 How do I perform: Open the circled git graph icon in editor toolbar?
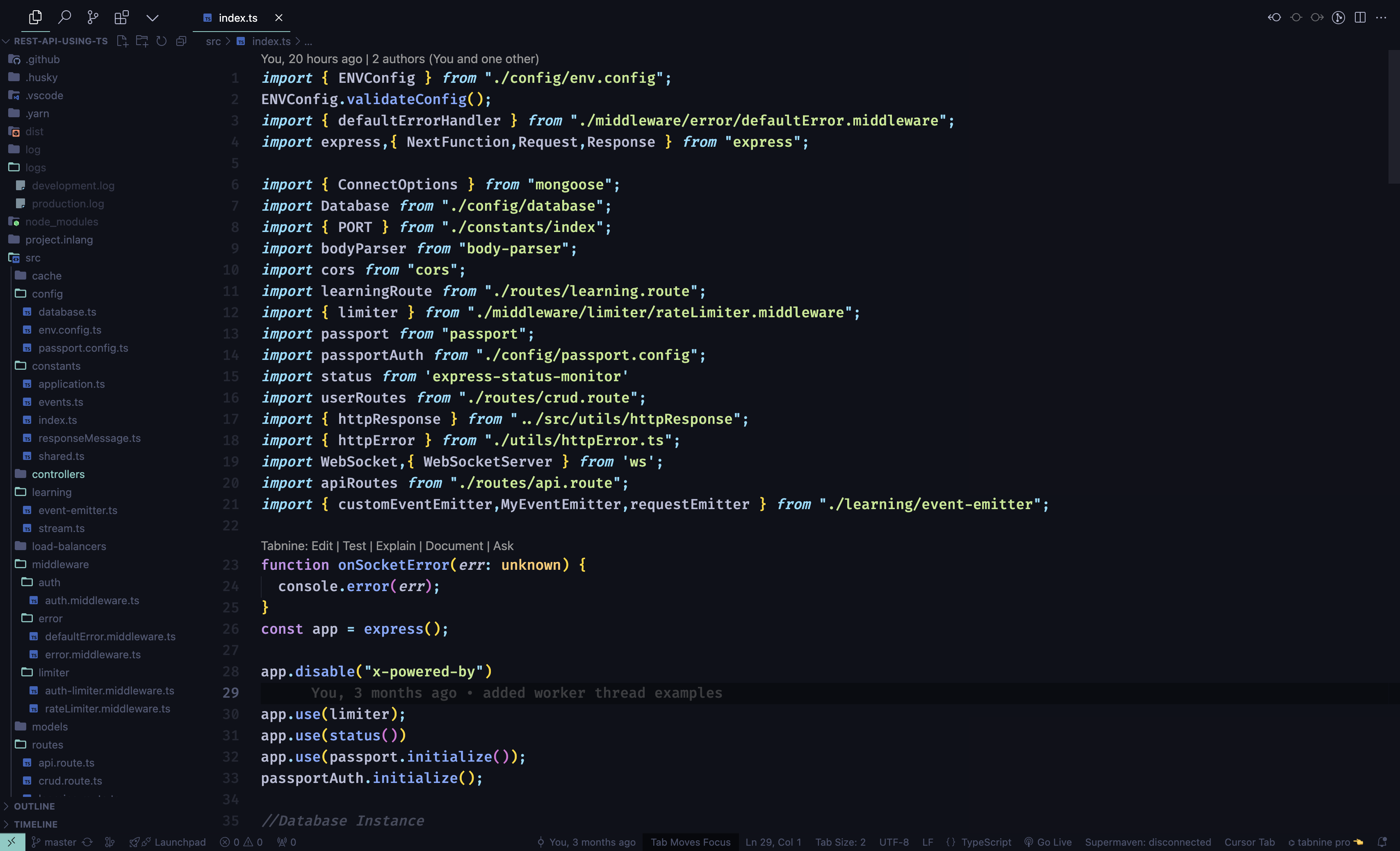tap(1338, 18)
